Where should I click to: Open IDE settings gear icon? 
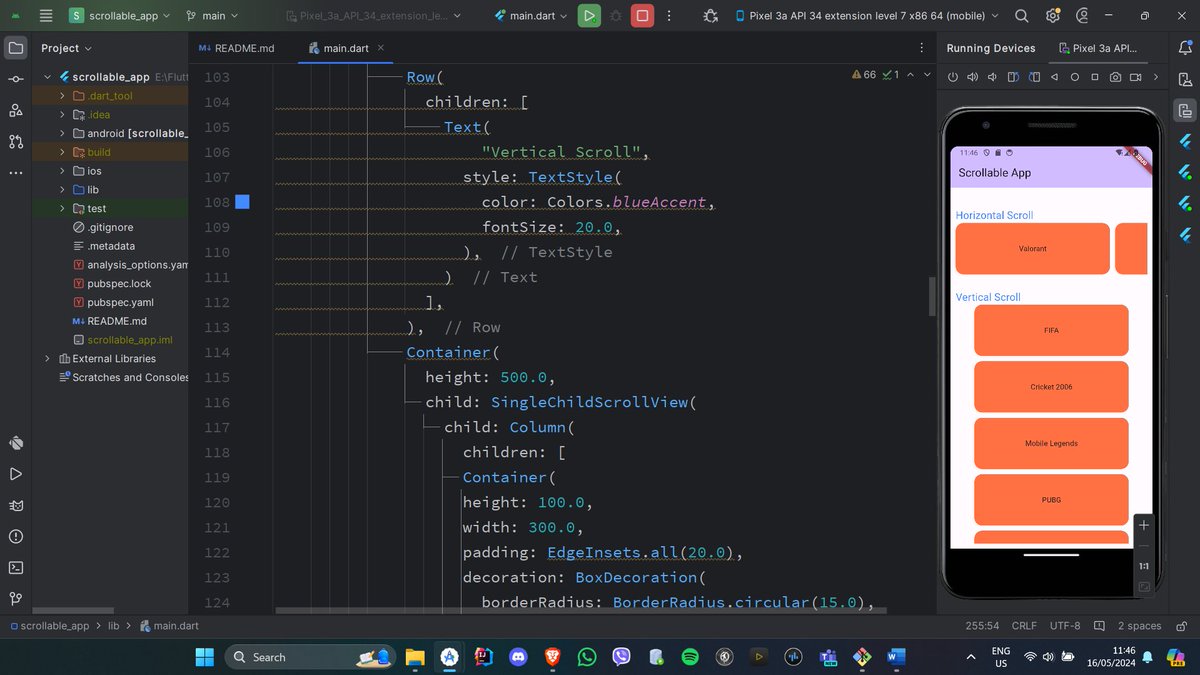1053,16
